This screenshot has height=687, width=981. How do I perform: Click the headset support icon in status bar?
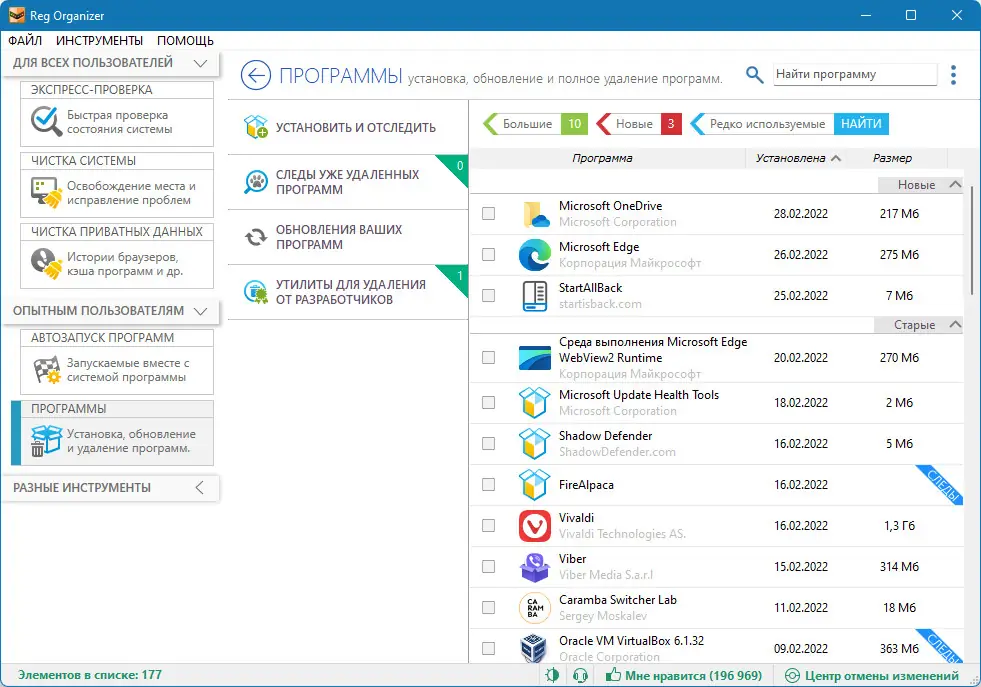pos(581,675)
